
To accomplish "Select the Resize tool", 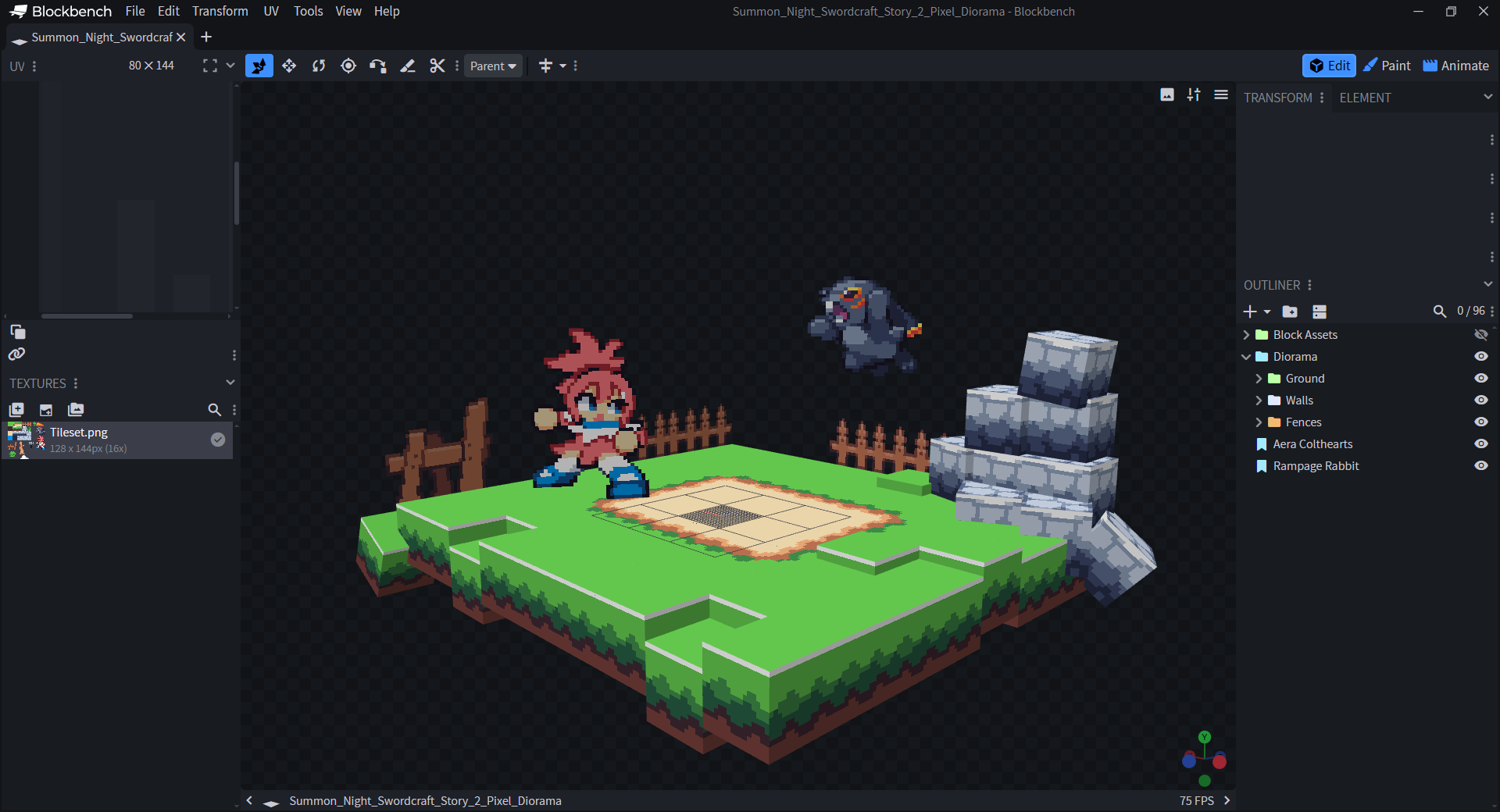I will tap(289, 66).
